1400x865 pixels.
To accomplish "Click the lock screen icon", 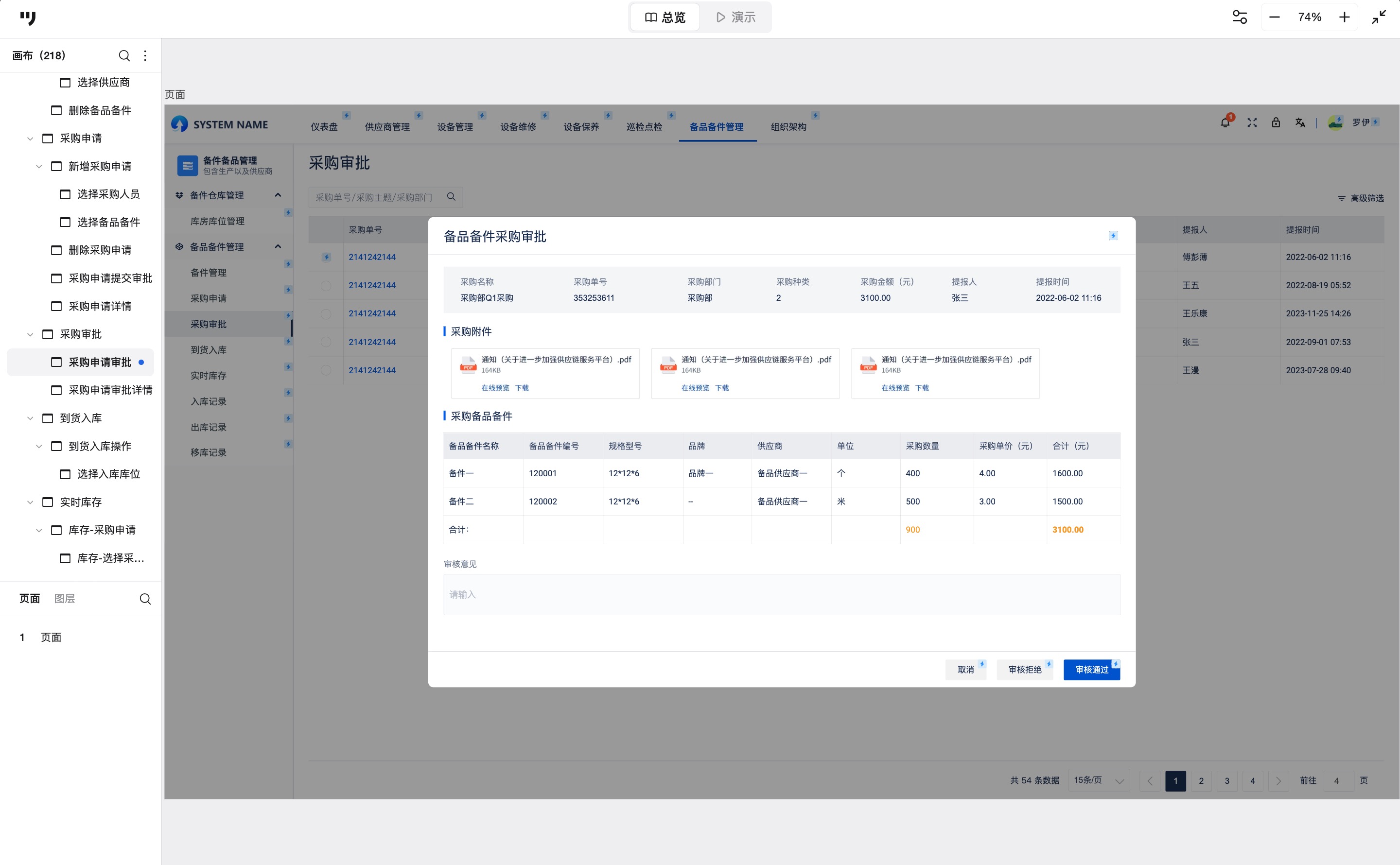I will (x=1276, y=123).
